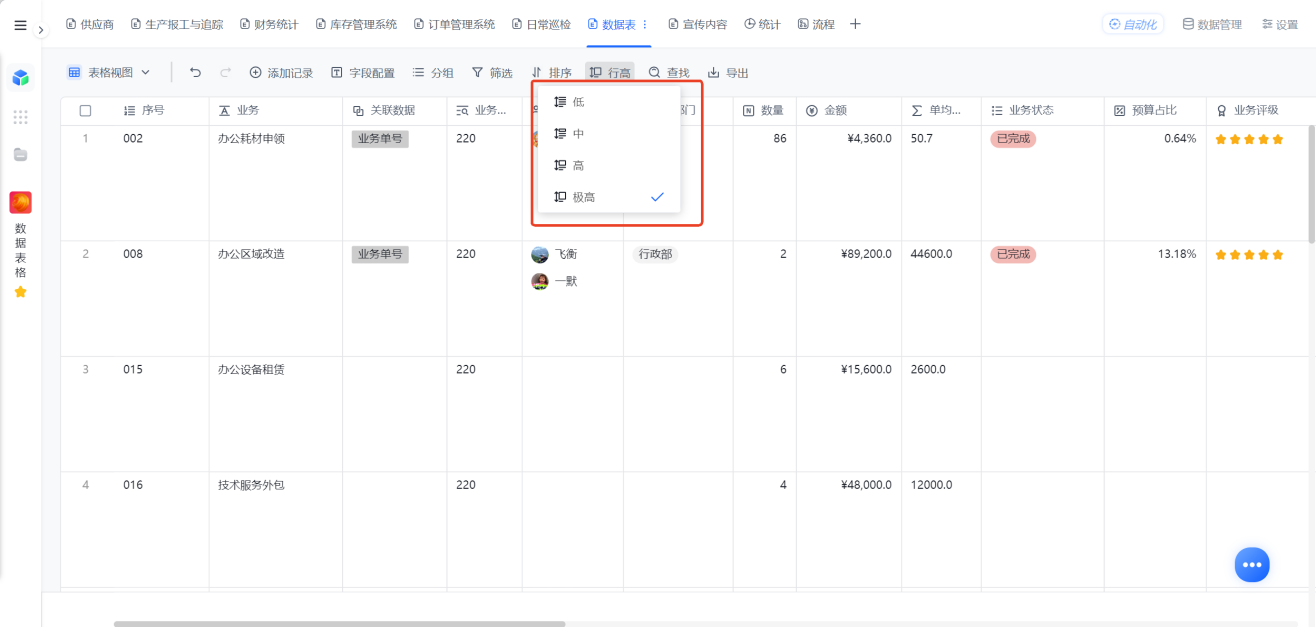The image size is (1316, 627).
Task: Click the 业务单号 tag in row 008
Action: coord(380,255)
